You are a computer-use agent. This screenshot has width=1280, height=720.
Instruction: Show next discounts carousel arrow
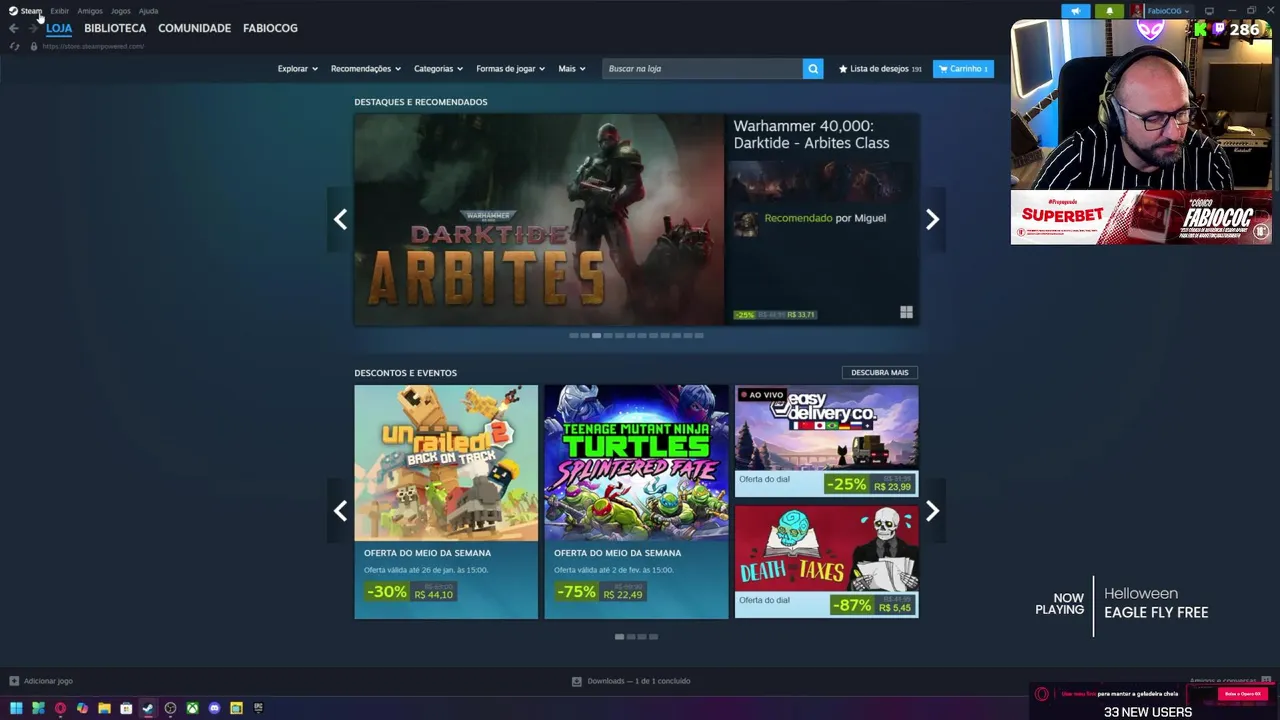click(x=932, y=511)
